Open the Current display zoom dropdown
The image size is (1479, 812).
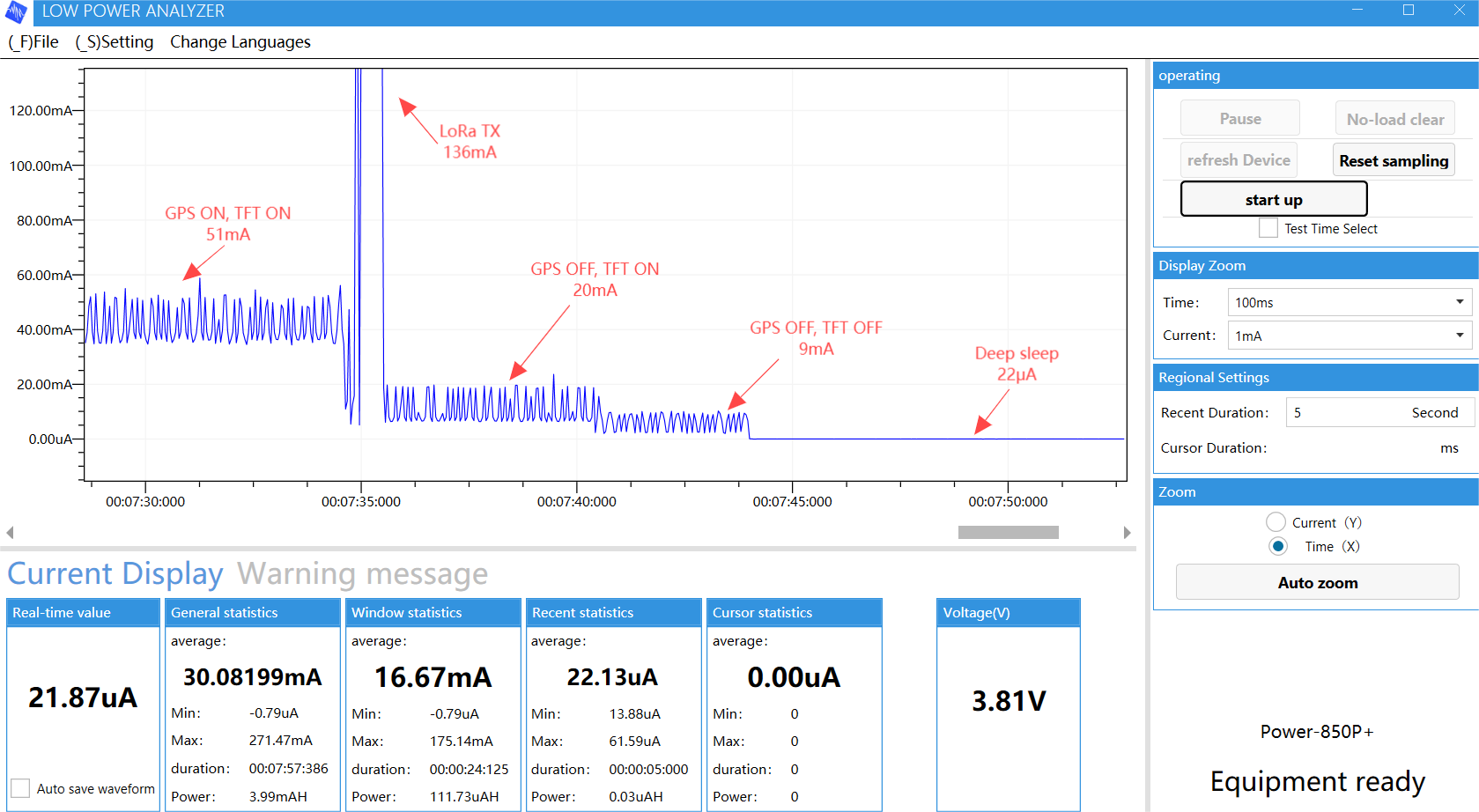coord(1350,336)
